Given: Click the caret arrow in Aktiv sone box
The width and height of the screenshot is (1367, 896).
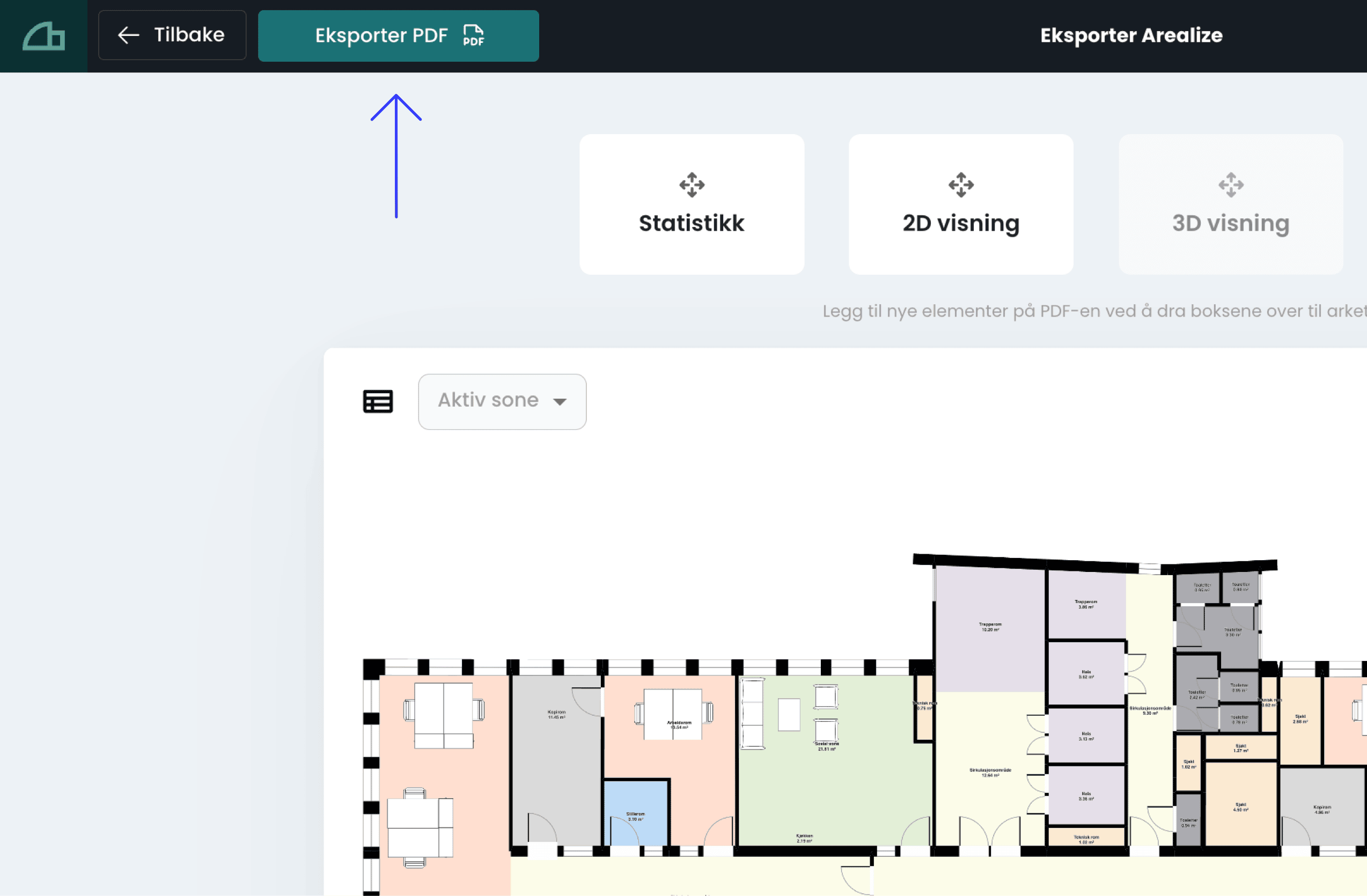Looking at the screenshot, I should 560,401.
